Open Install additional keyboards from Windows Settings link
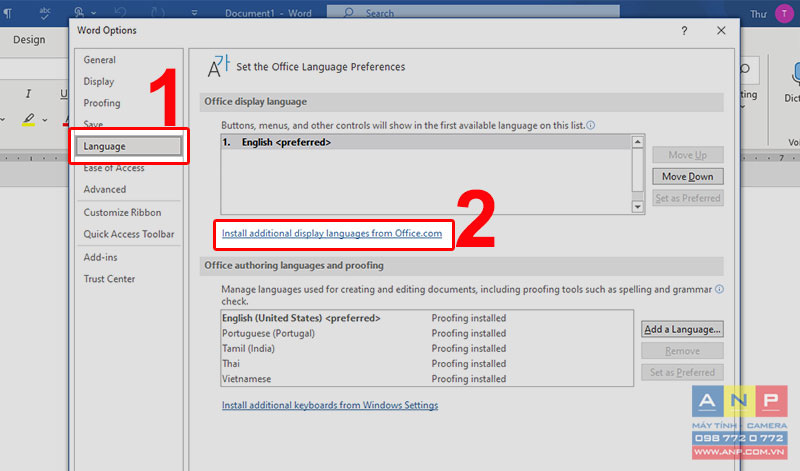800x471 pixels. coord(330,405)
